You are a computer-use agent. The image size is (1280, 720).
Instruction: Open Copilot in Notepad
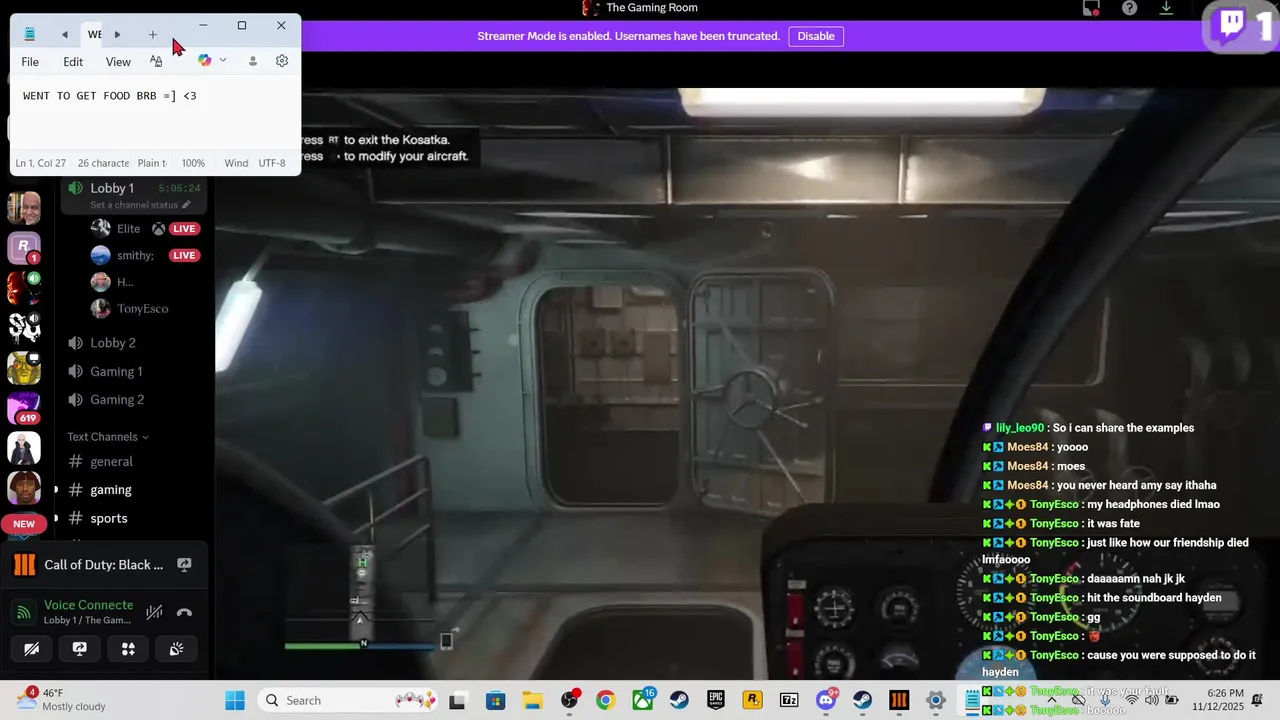click(x=205, y=61)
